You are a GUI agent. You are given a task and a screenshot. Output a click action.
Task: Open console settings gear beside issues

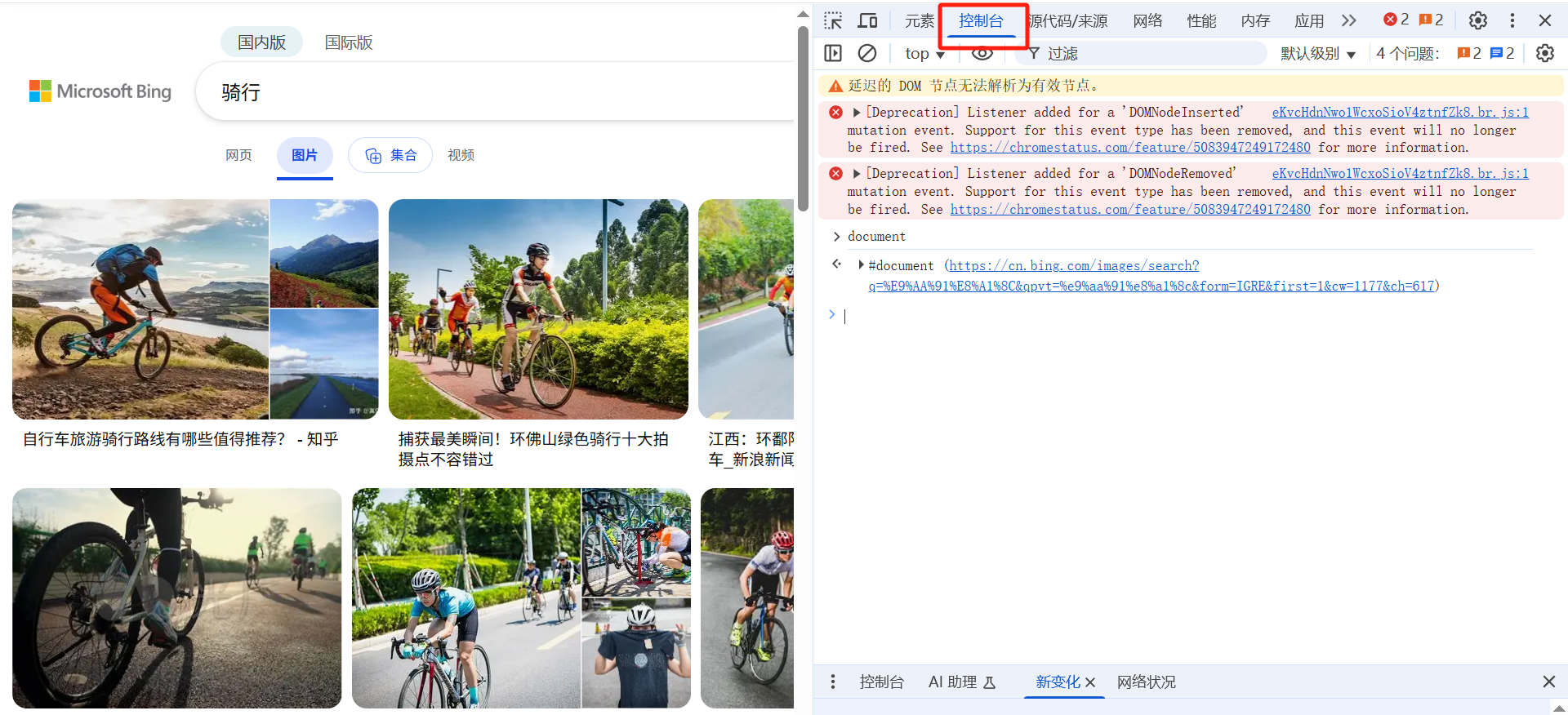click(1545, 53)
